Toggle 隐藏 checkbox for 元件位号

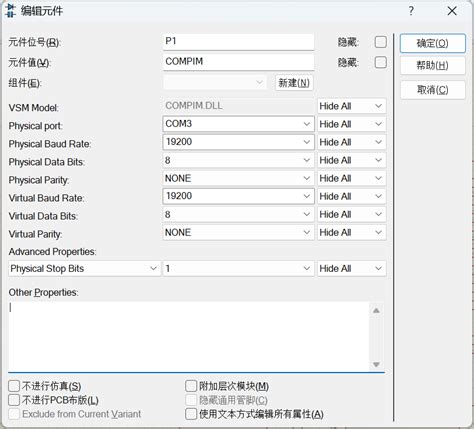pyautogui.click(x=381, y=42)
